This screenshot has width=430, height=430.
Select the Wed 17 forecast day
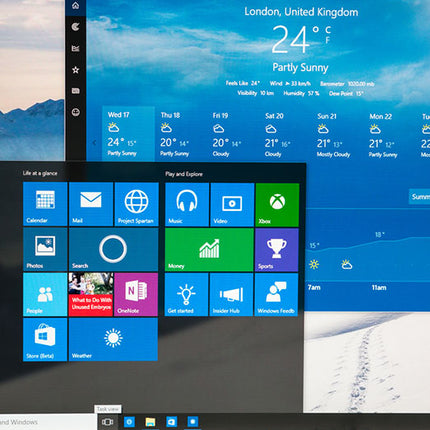coord(128,134)
